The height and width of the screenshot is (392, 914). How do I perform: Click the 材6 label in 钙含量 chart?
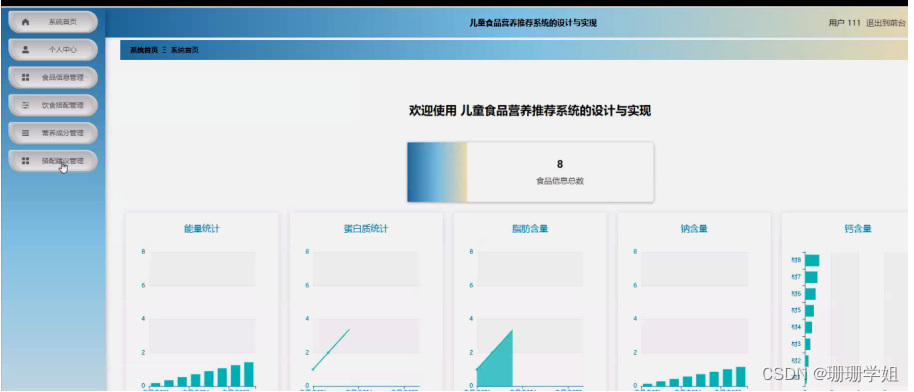[x=796, y=294]
